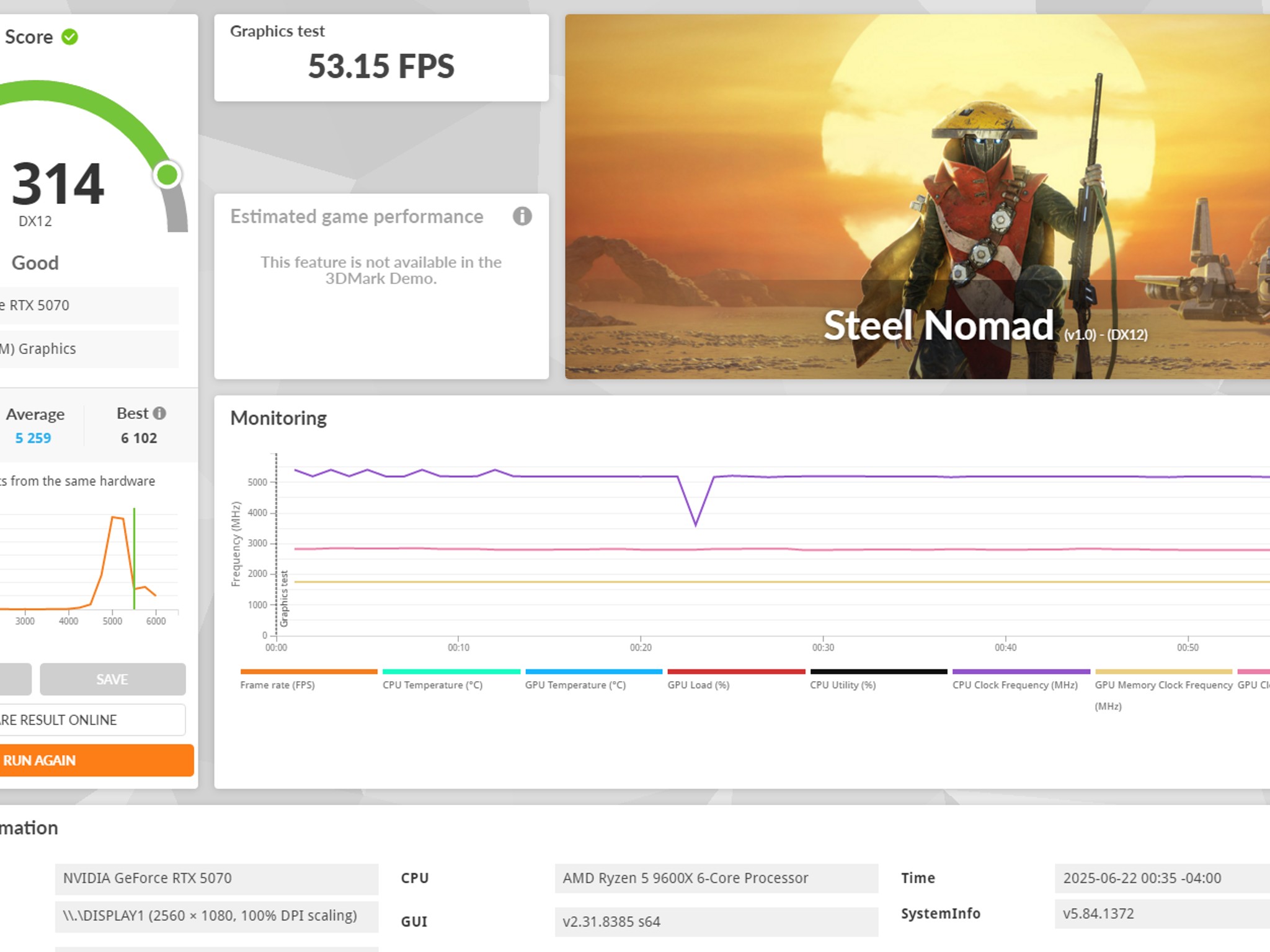Click the dip in the CPU clock graph

pos(696,522)
